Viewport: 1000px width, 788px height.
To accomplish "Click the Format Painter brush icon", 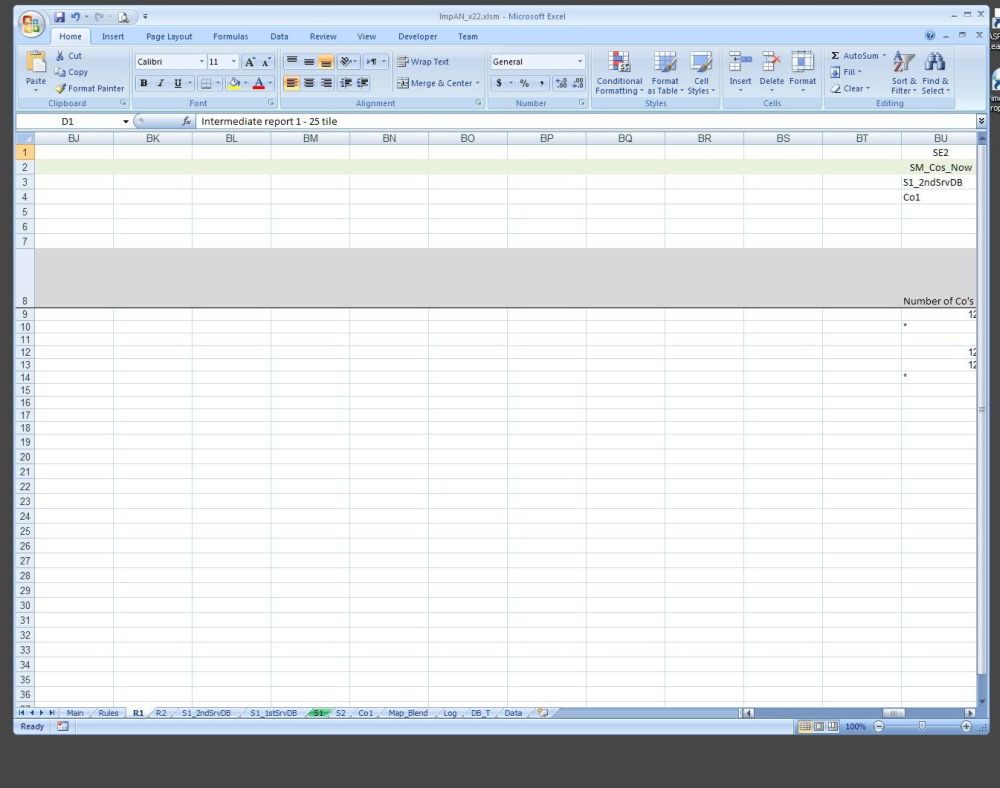I will [x=61, y=88].
